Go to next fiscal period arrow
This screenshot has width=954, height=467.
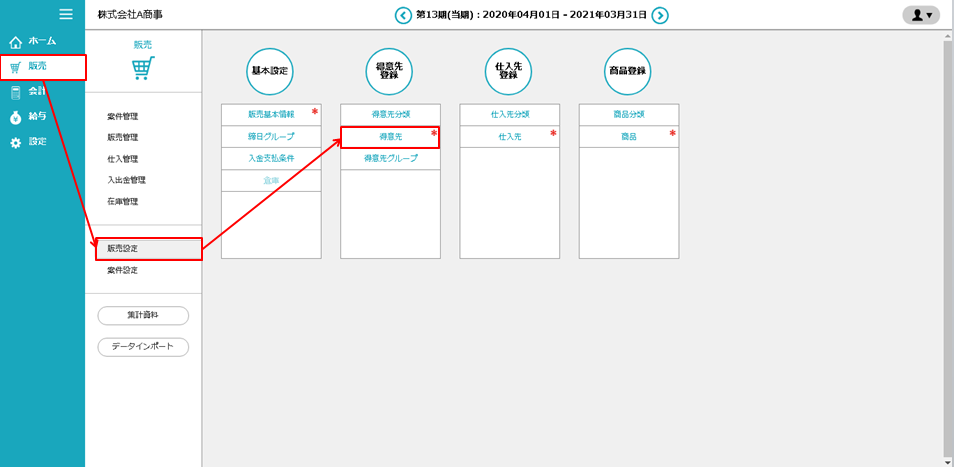click(660, 15)
